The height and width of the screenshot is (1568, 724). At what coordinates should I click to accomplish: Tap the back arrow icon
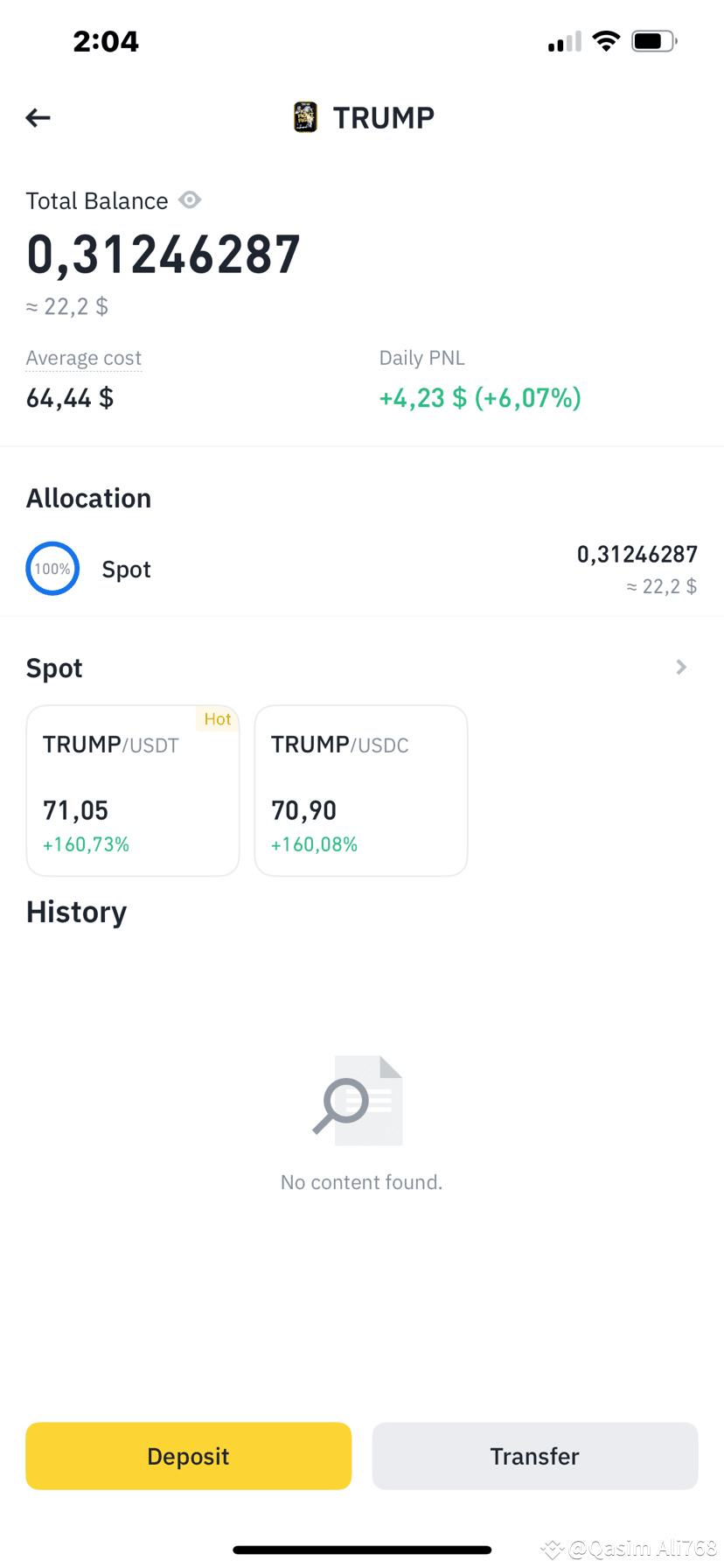pyautogui.click(x=38, y=117)
